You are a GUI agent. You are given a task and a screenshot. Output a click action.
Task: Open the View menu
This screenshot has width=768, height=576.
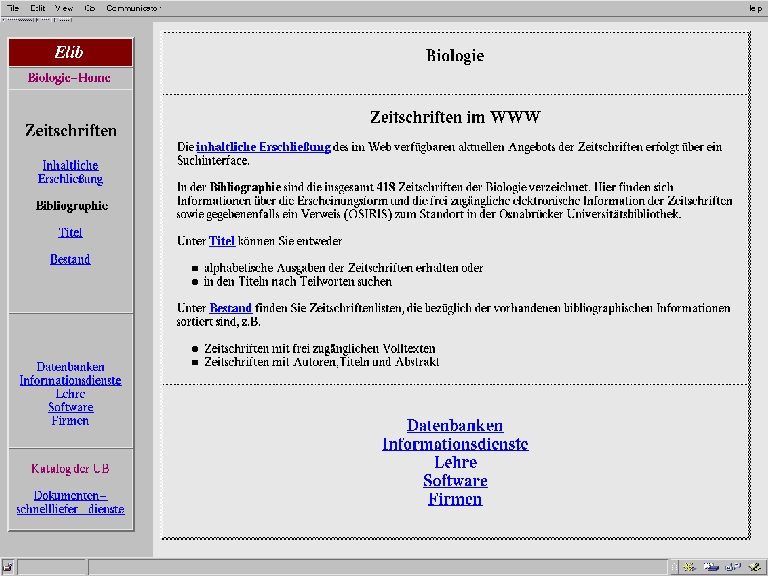pos(64,7)
